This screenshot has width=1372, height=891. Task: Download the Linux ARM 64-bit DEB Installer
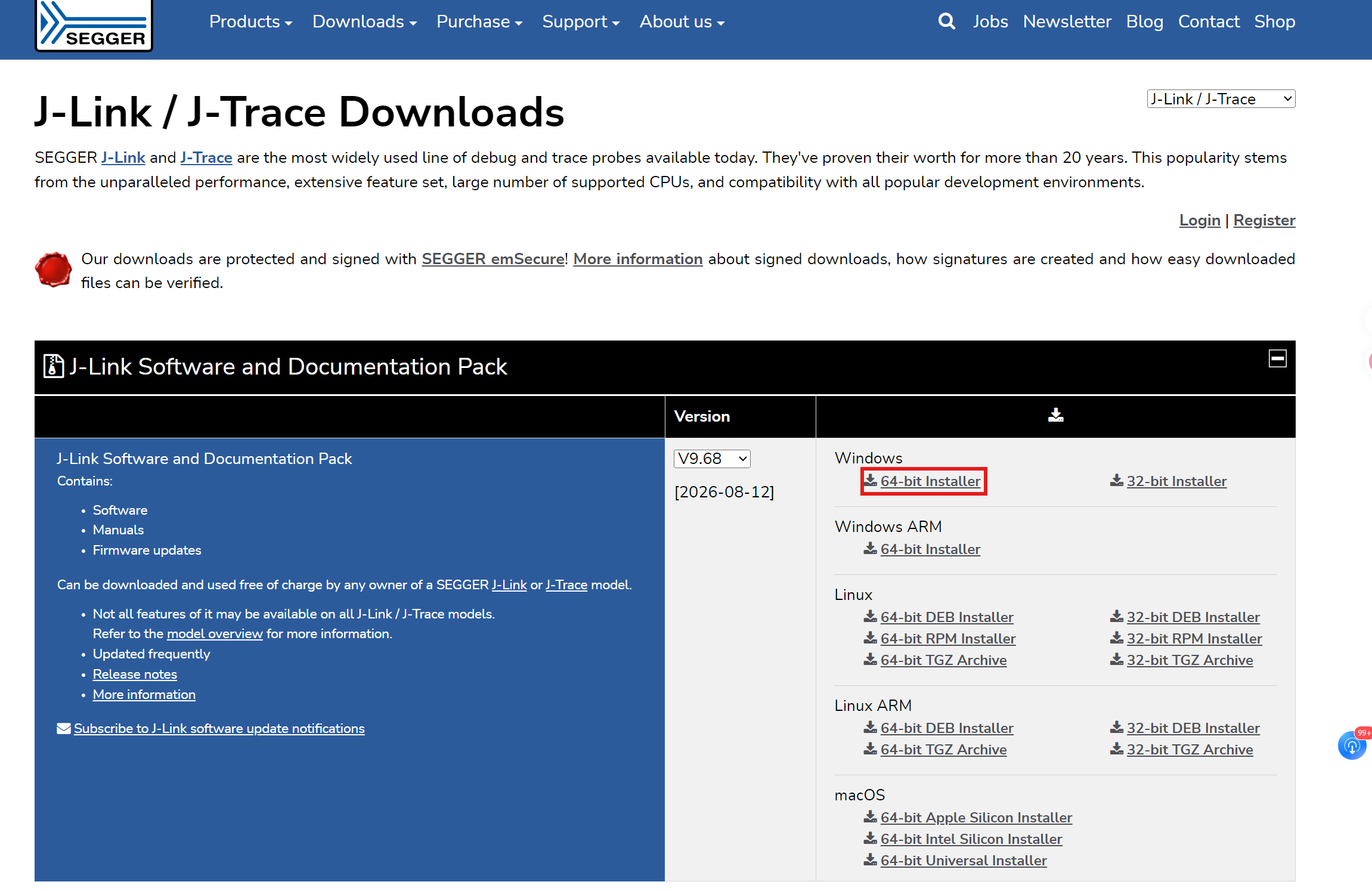click(939, 728)
